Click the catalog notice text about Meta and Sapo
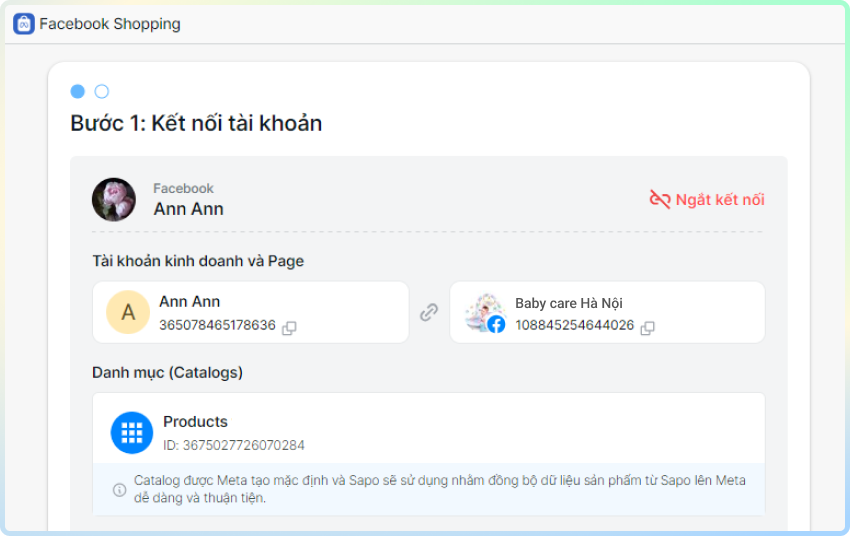This screenshot has height=536, width=850. [440, 489]
